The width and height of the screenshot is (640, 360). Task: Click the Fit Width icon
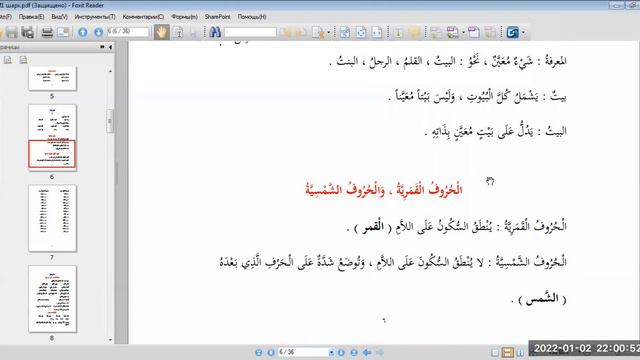(x=377, y=32)
